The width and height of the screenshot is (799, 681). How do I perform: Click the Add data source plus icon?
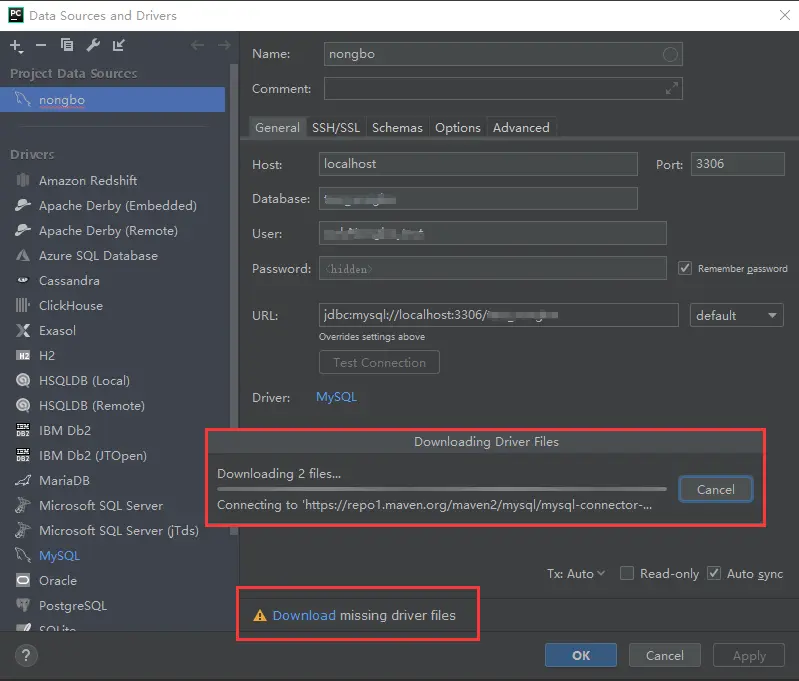pos(16,46)
